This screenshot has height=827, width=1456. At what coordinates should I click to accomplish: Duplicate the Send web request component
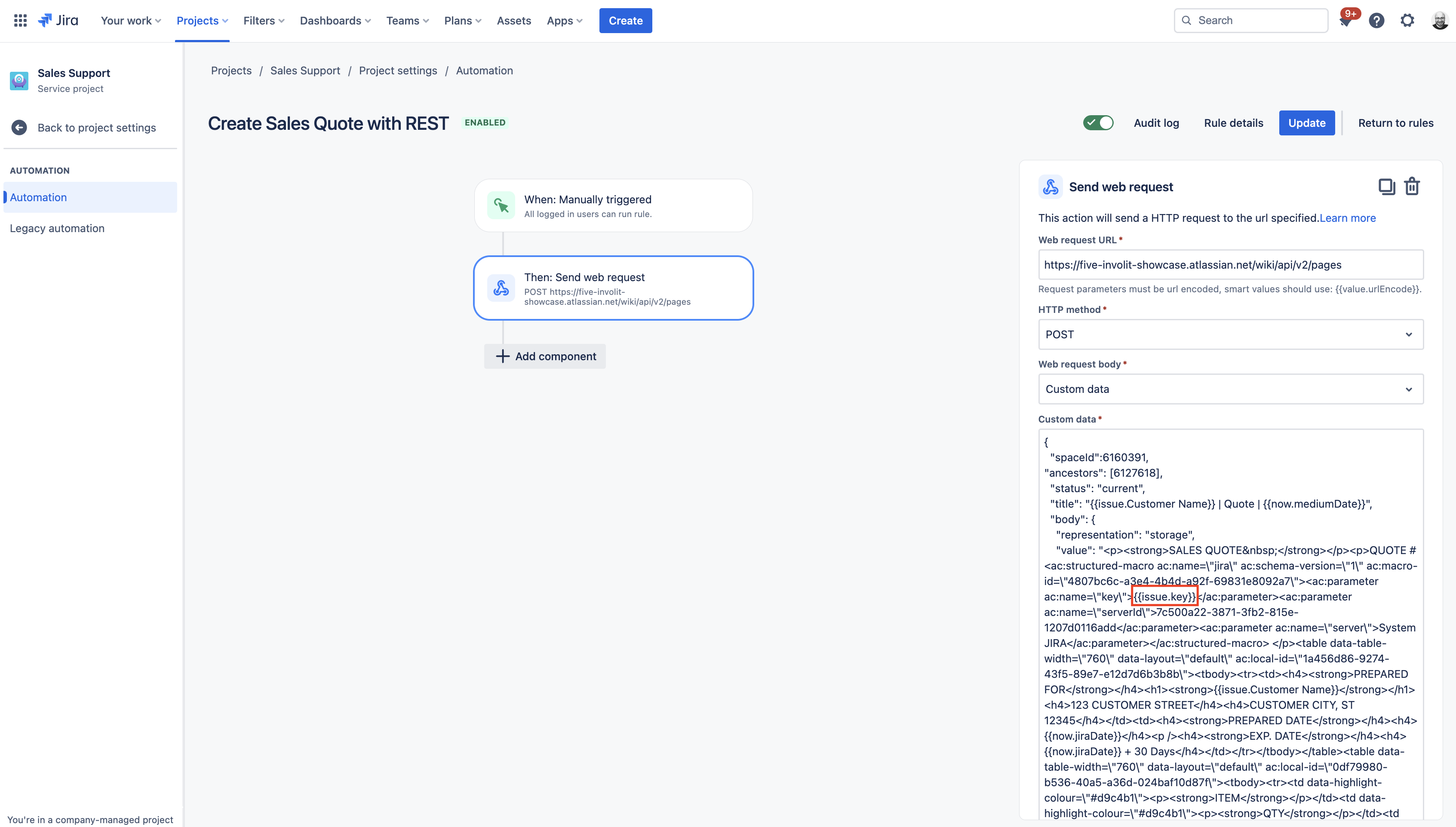tap(1387, 186)
